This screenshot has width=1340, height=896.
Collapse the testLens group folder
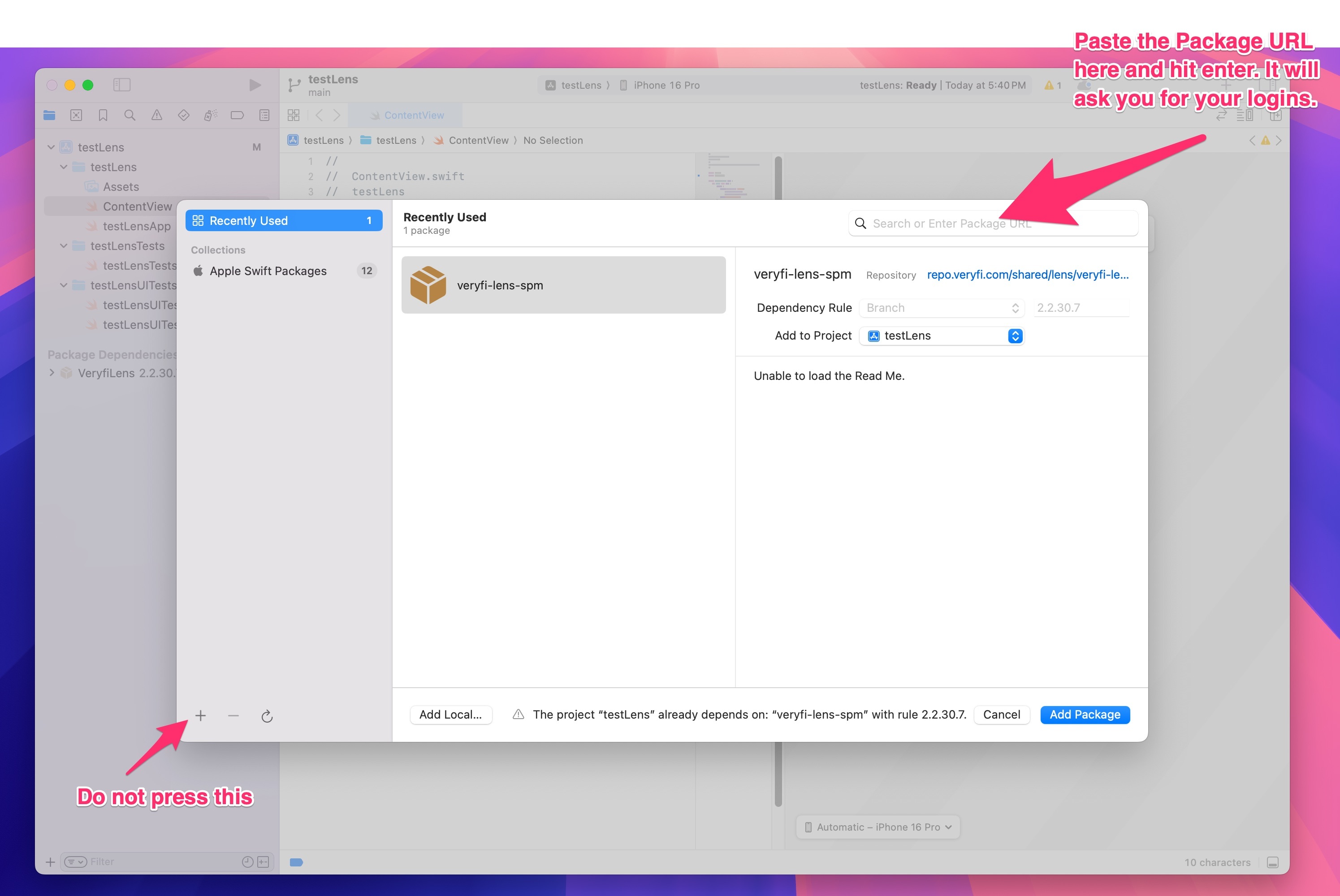(64, 167)
